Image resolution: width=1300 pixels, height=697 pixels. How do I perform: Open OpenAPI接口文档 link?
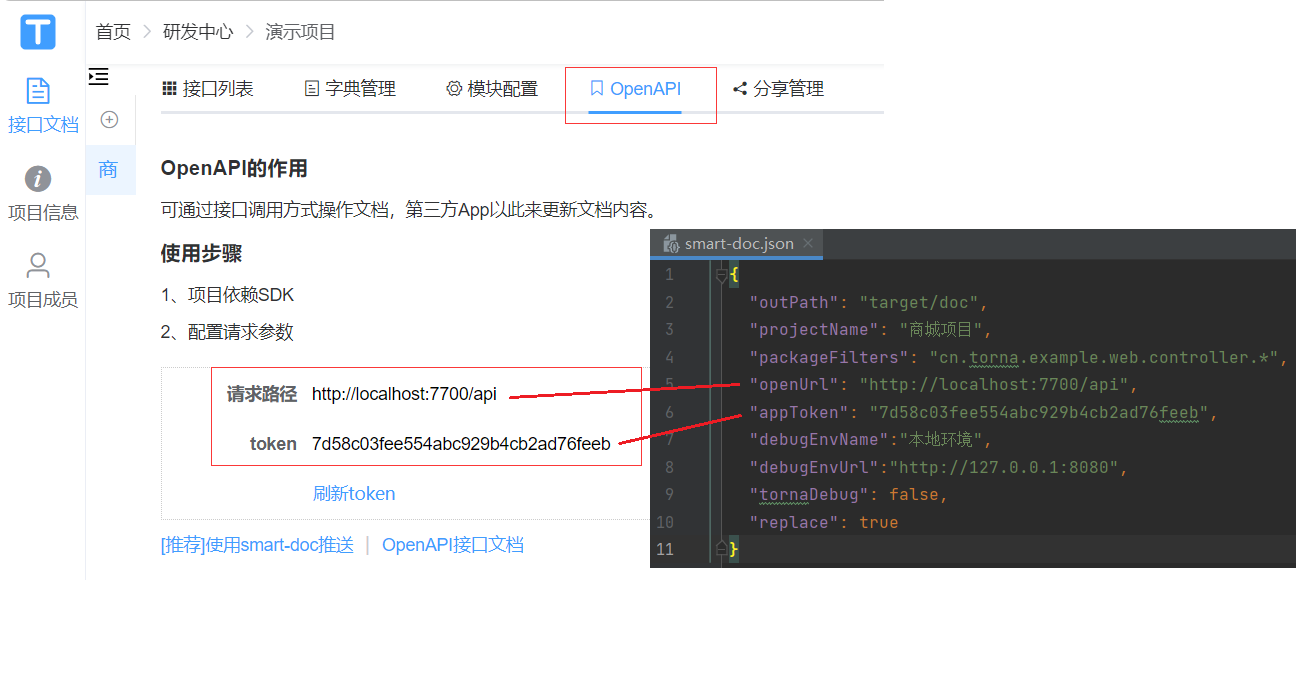(x=453, y=545)
